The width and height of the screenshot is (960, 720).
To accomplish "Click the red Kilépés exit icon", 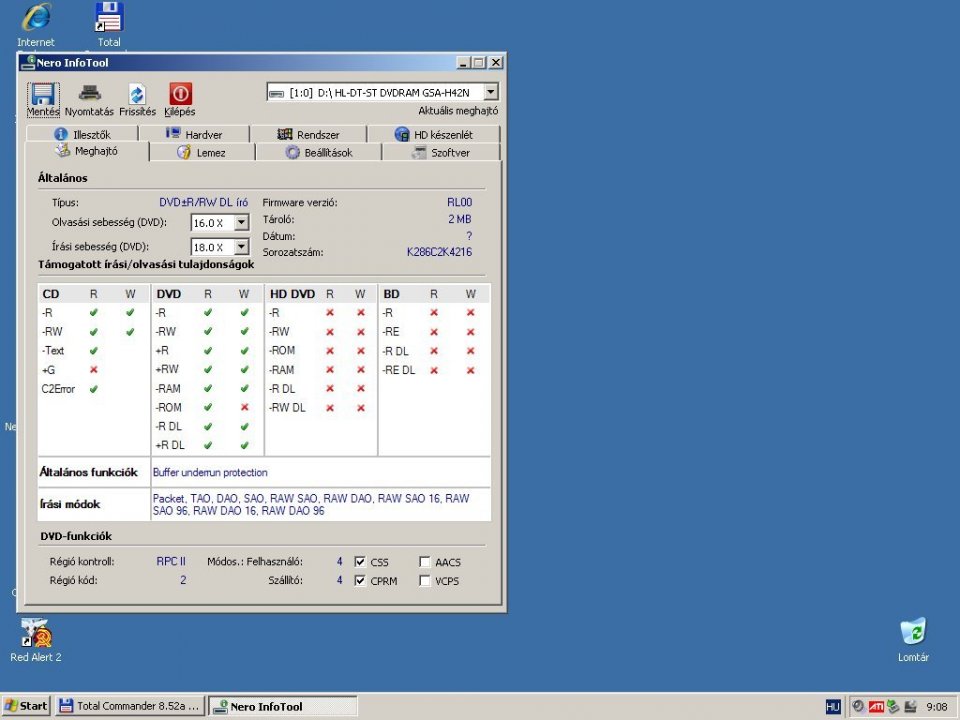I will coord(180,94).
